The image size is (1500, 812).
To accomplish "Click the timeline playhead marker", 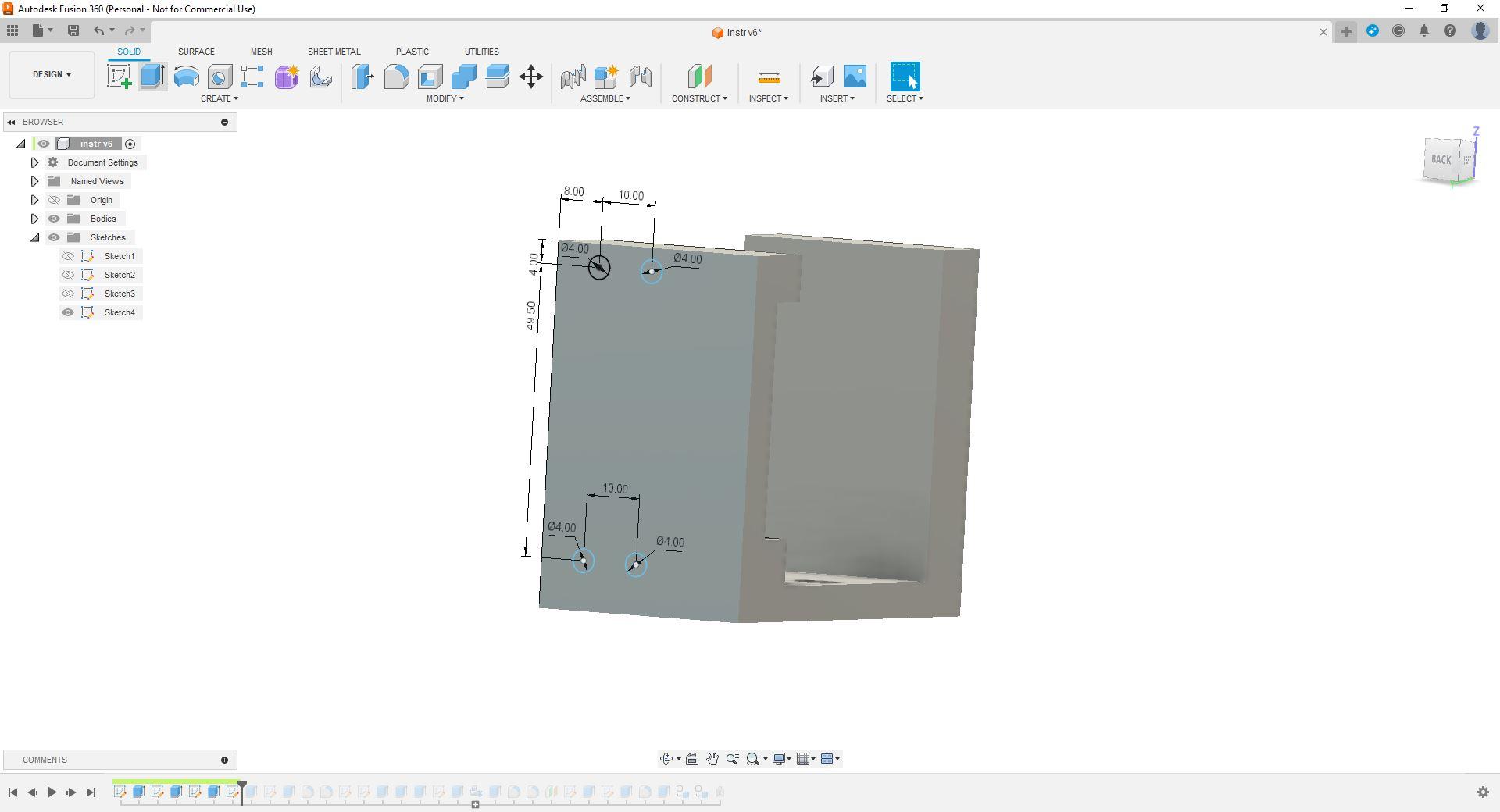I will [x=242, y=787].
